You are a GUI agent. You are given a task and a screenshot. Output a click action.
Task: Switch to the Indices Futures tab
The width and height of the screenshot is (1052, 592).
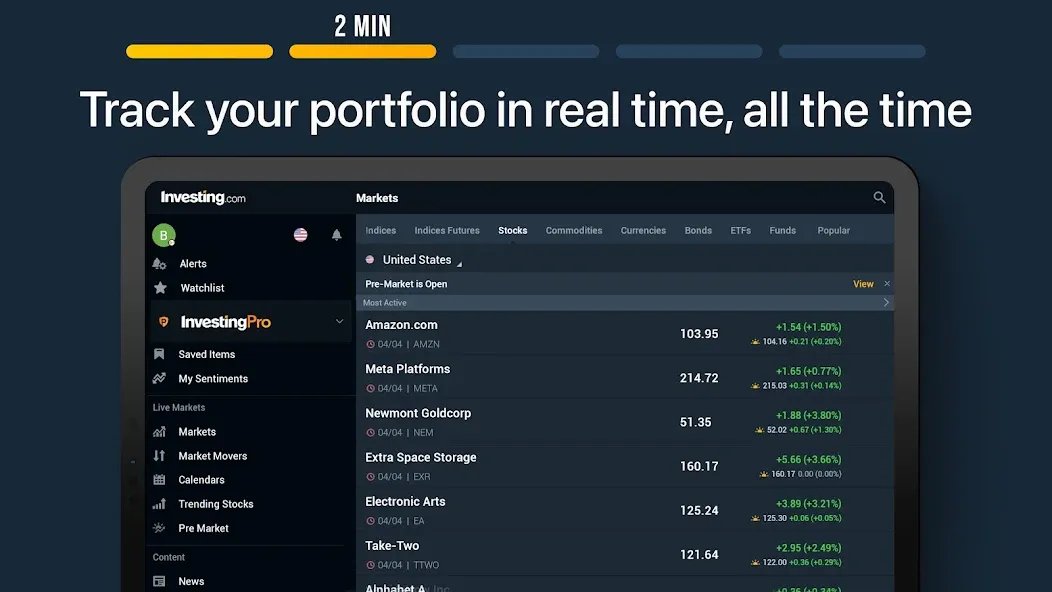[x=447, y=230]
